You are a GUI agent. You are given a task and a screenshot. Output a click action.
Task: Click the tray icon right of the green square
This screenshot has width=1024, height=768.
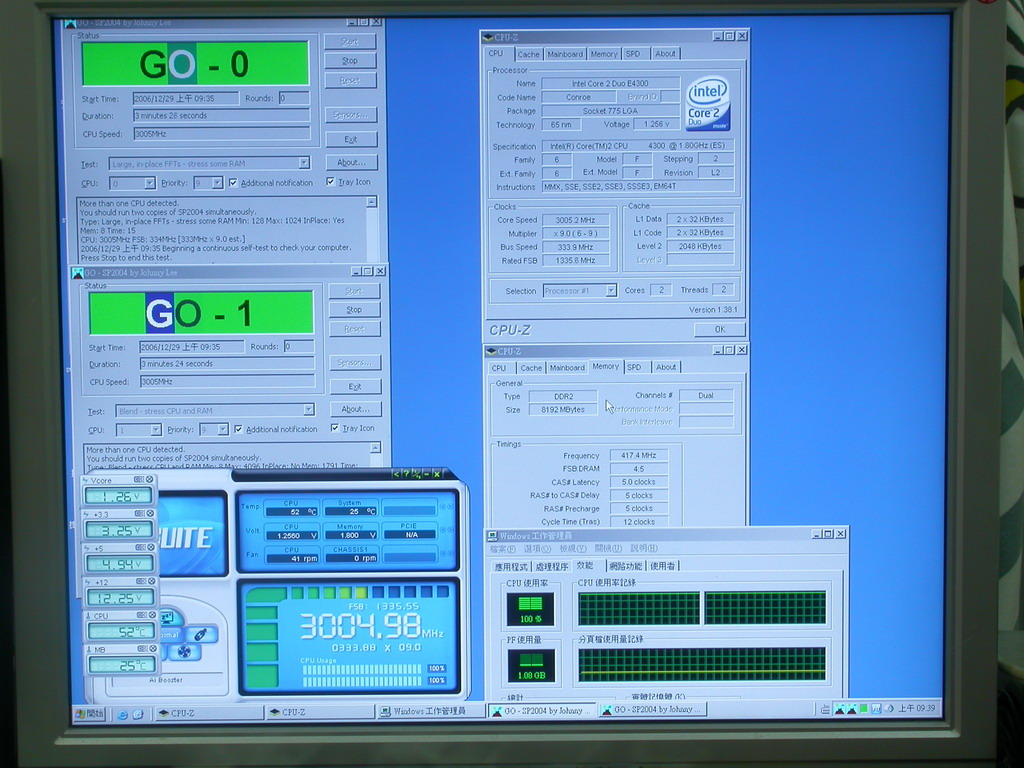[x=876, y=709]
